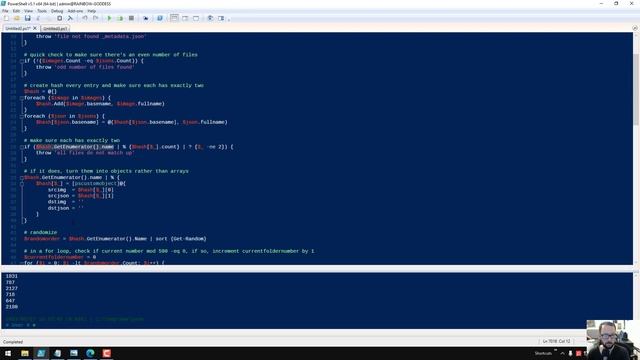Click the red app icon in taskbar
This screenshot has width=640, height=360.
click(x=107, y=353)
